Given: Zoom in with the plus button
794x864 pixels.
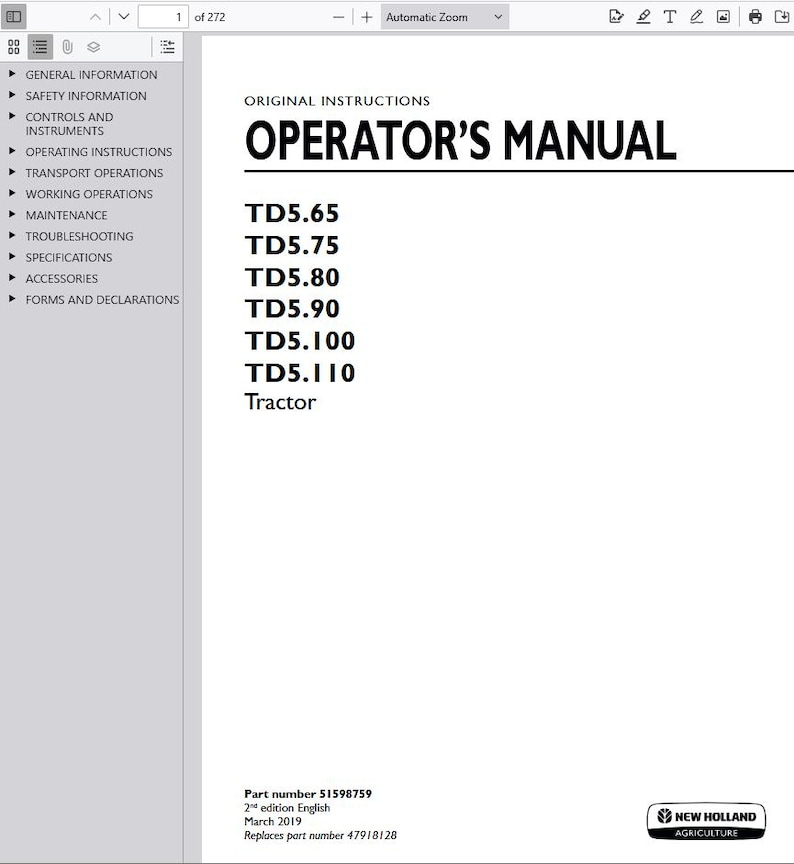Looking at the screenshot, I should pos(367,17).
